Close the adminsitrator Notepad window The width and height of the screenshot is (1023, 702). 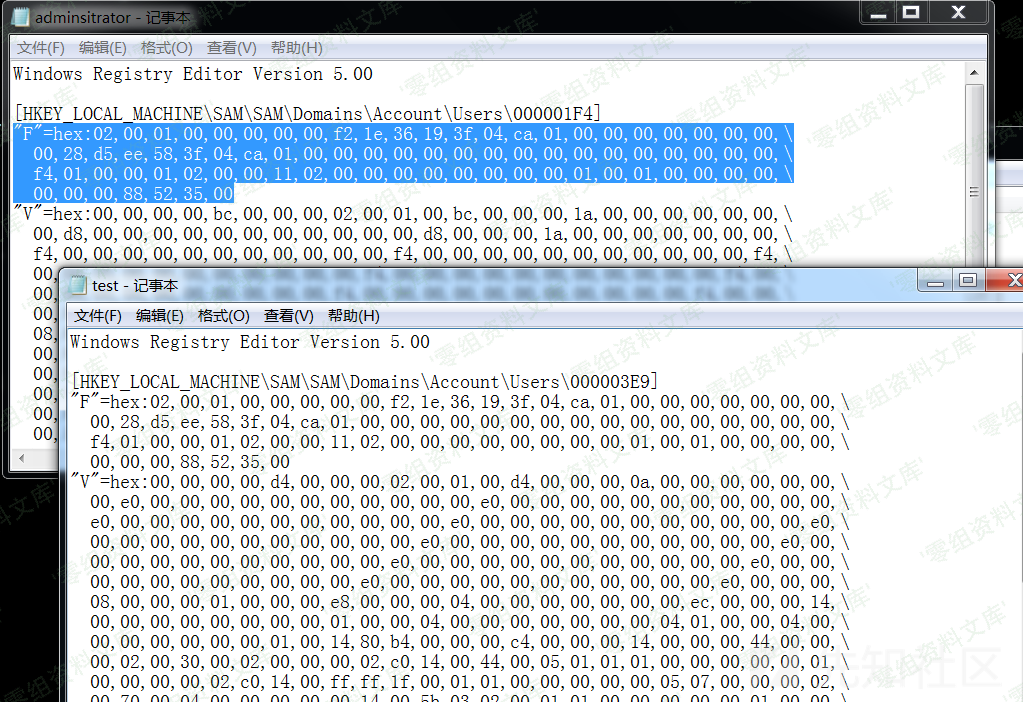tap(957, 13)
